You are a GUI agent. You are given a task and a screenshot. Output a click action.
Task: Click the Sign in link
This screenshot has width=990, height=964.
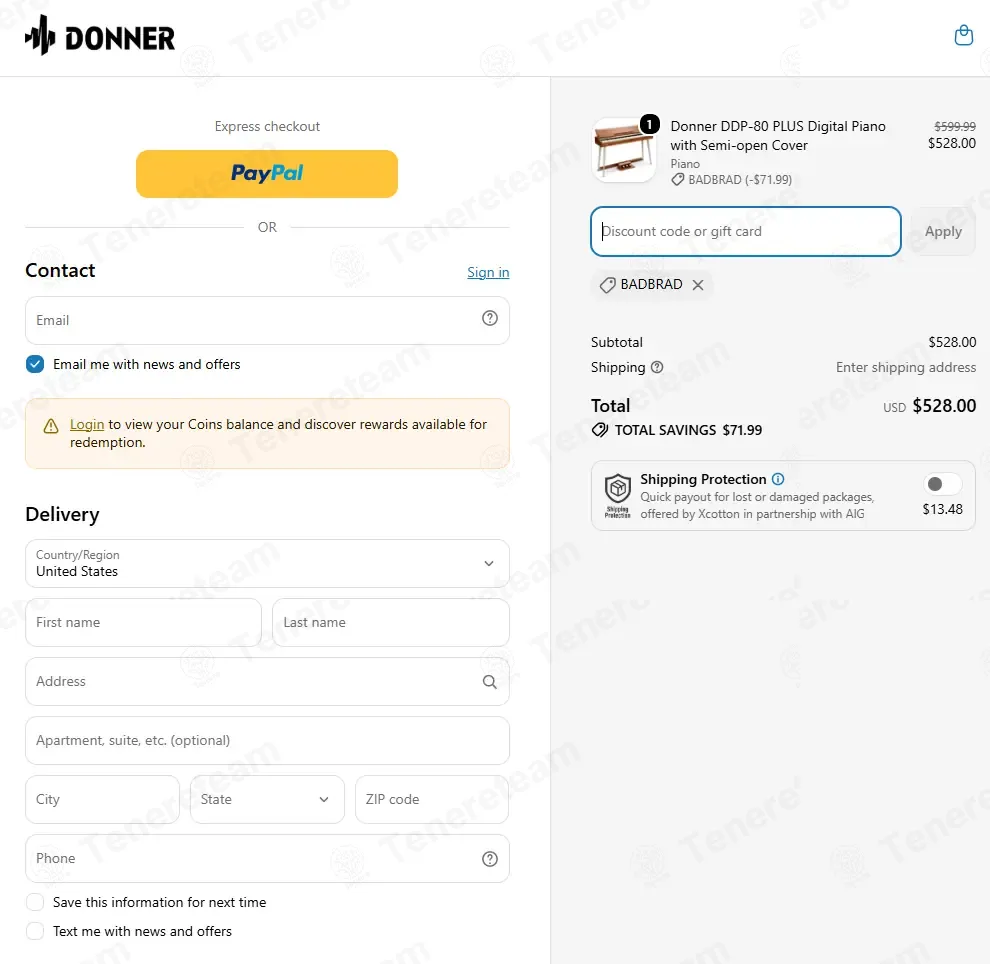pyautogui.click(x=488, y=272)
